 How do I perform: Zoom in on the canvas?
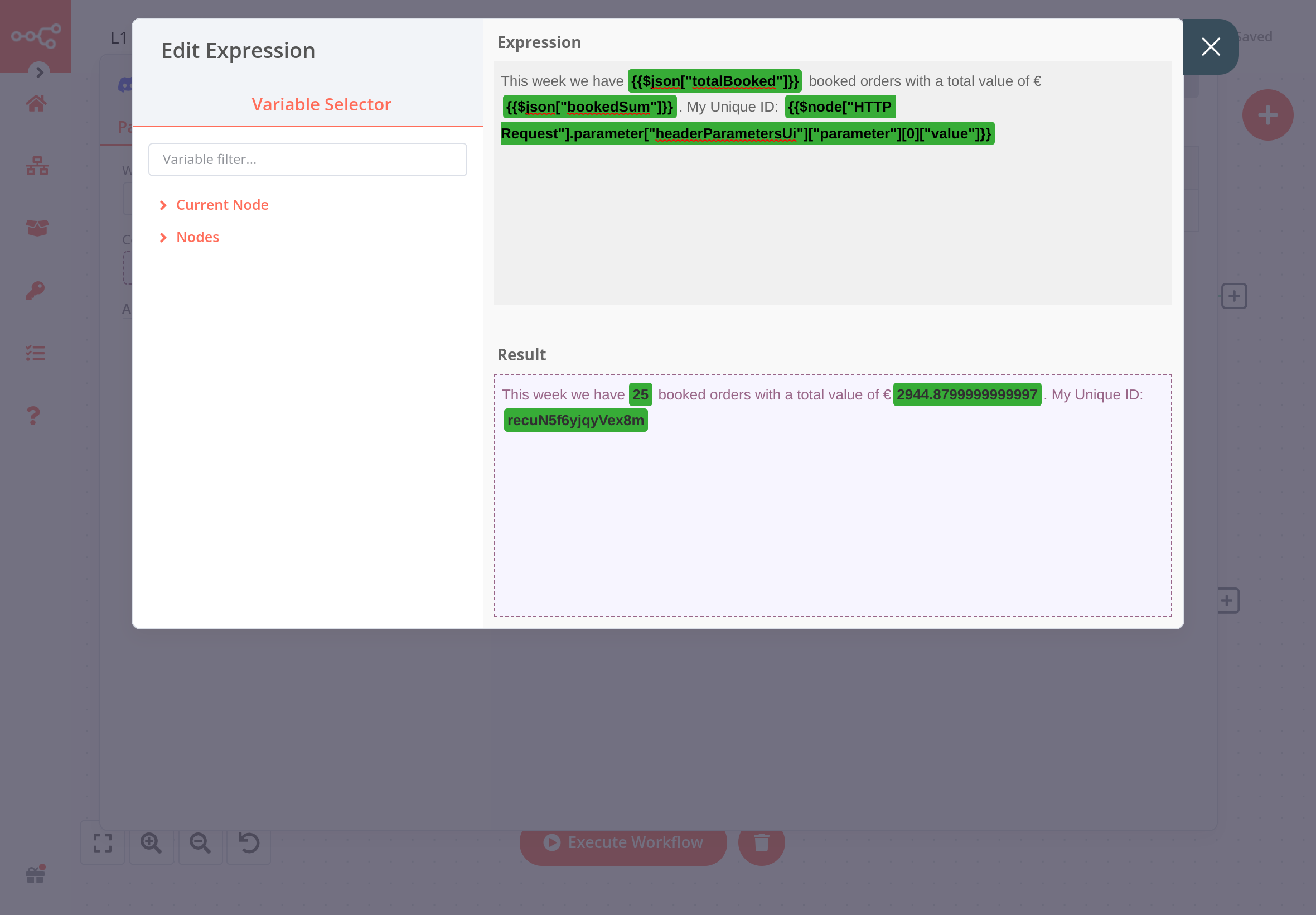point(151,843)
